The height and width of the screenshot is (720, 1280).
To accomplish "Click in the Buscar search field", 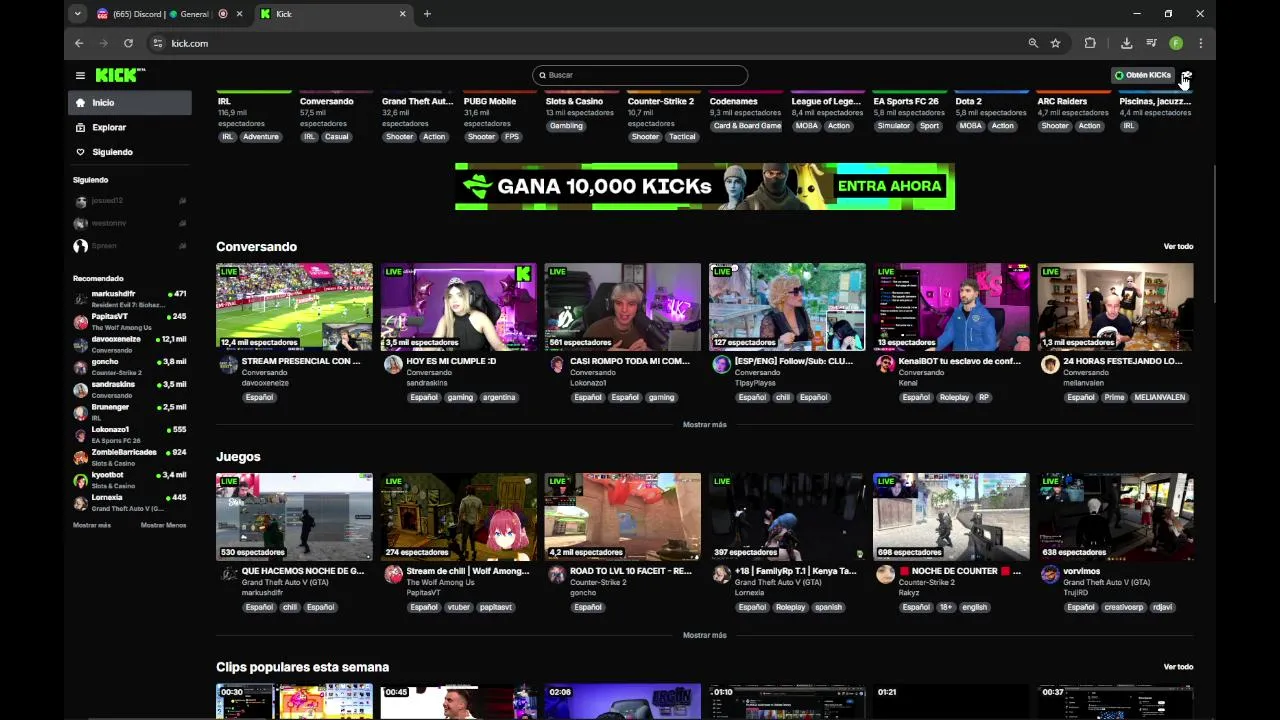I will [640, 75].
